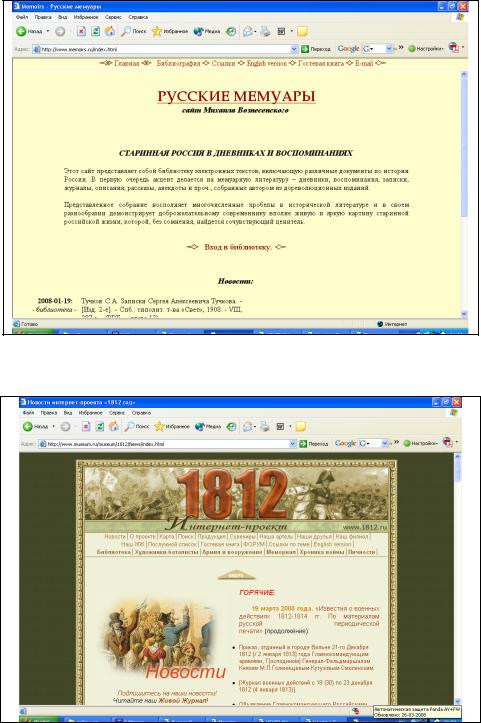Image resolution: width=481 pixels, height=723 pixels.
Task: Open ФОРУМ link on 1812 site
Action: 254,545
